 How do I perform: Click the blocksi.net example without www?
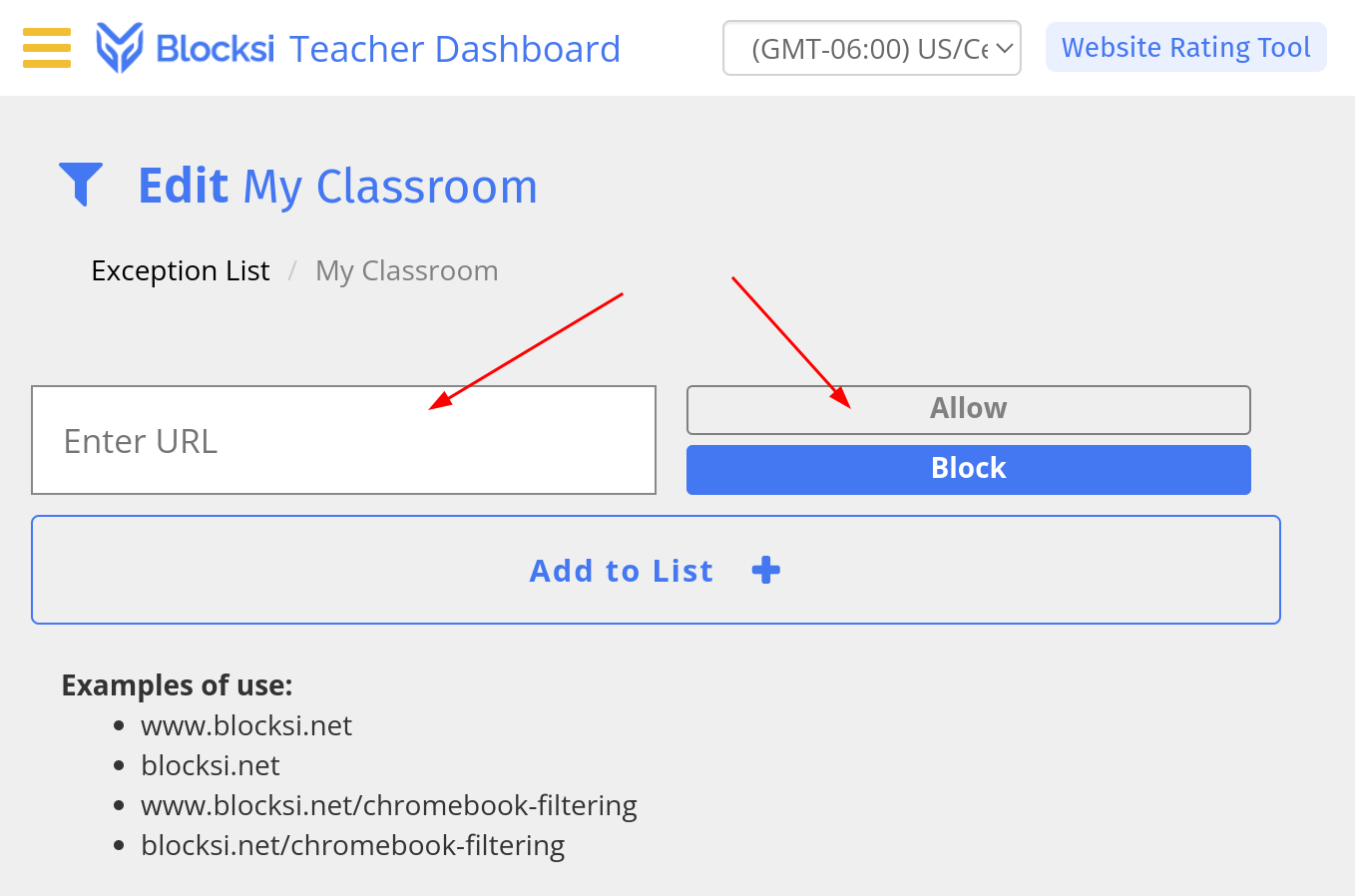pos(211,765)
